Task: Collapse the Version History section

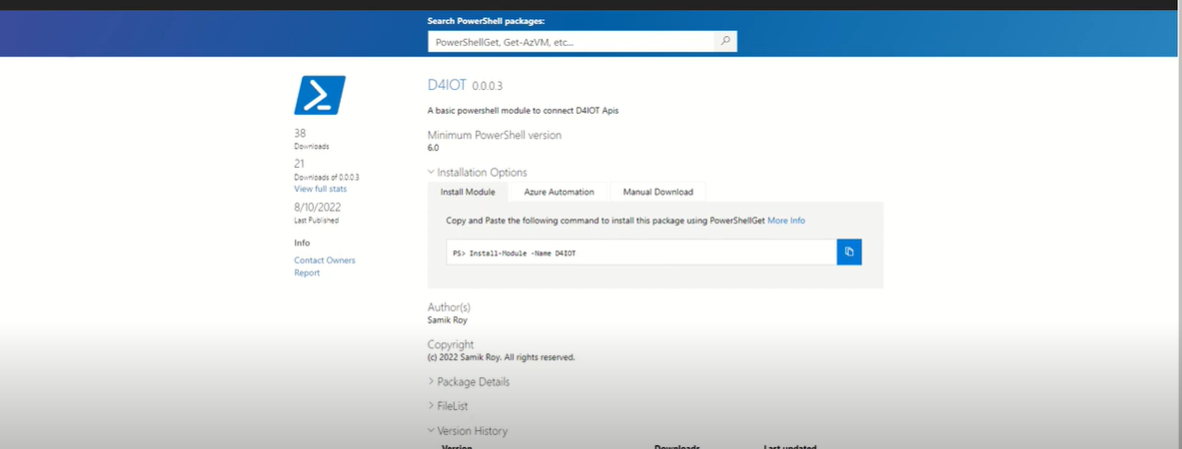Action: click(467, 431)
